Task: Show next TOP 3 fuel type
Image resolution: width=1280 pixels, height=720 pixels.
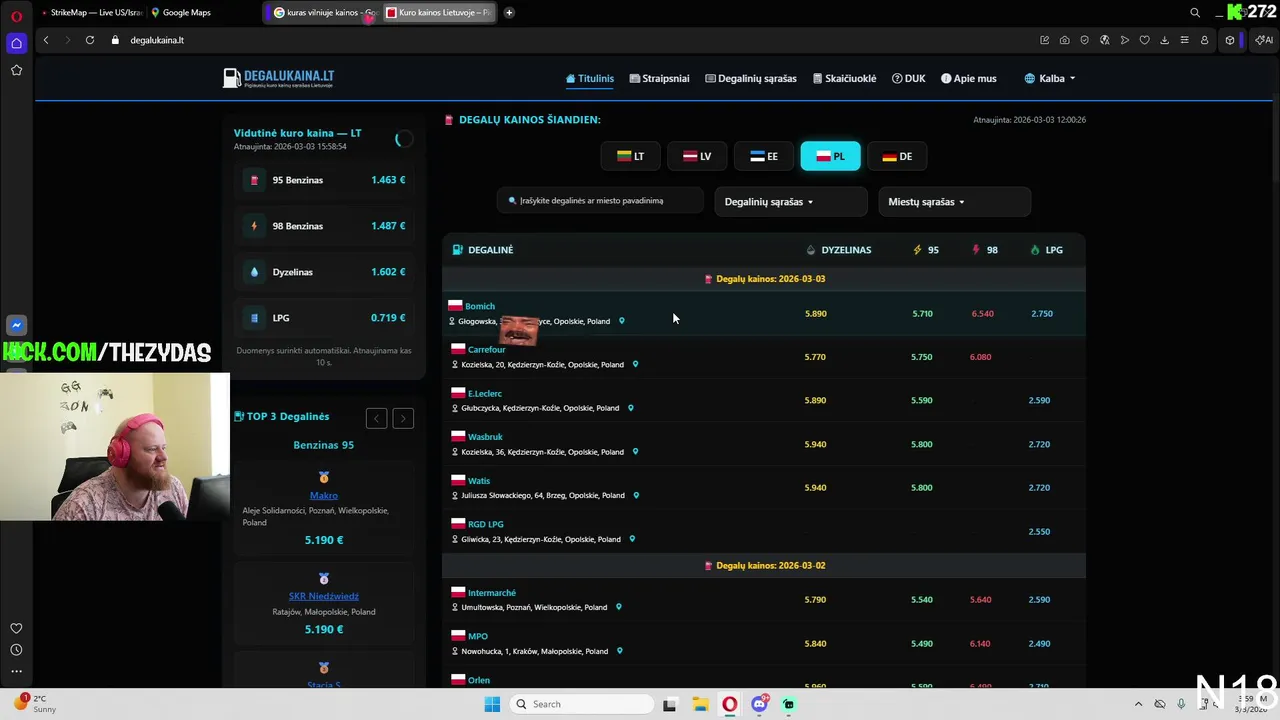Action: click(403, 418)
